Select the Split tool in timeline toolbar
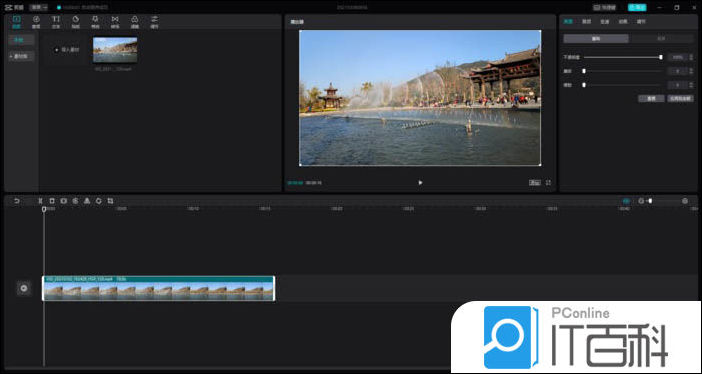Image resolution: width=702 pixels, height=374 pixels. (40, 201)
